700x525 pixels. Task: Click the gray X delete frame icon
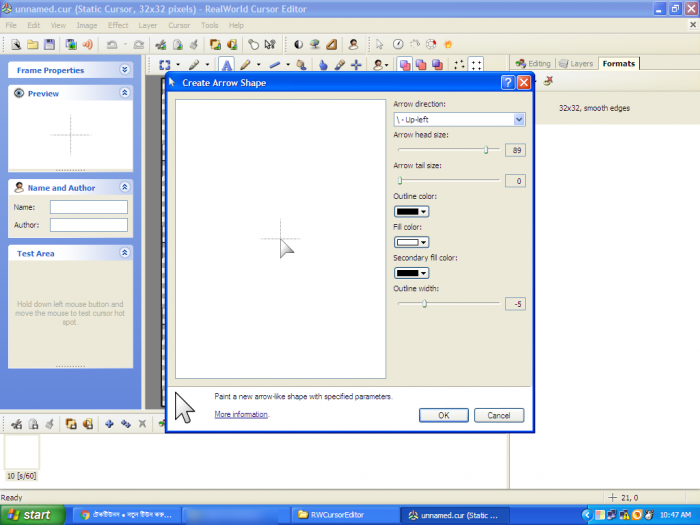(x=142, y=424)
